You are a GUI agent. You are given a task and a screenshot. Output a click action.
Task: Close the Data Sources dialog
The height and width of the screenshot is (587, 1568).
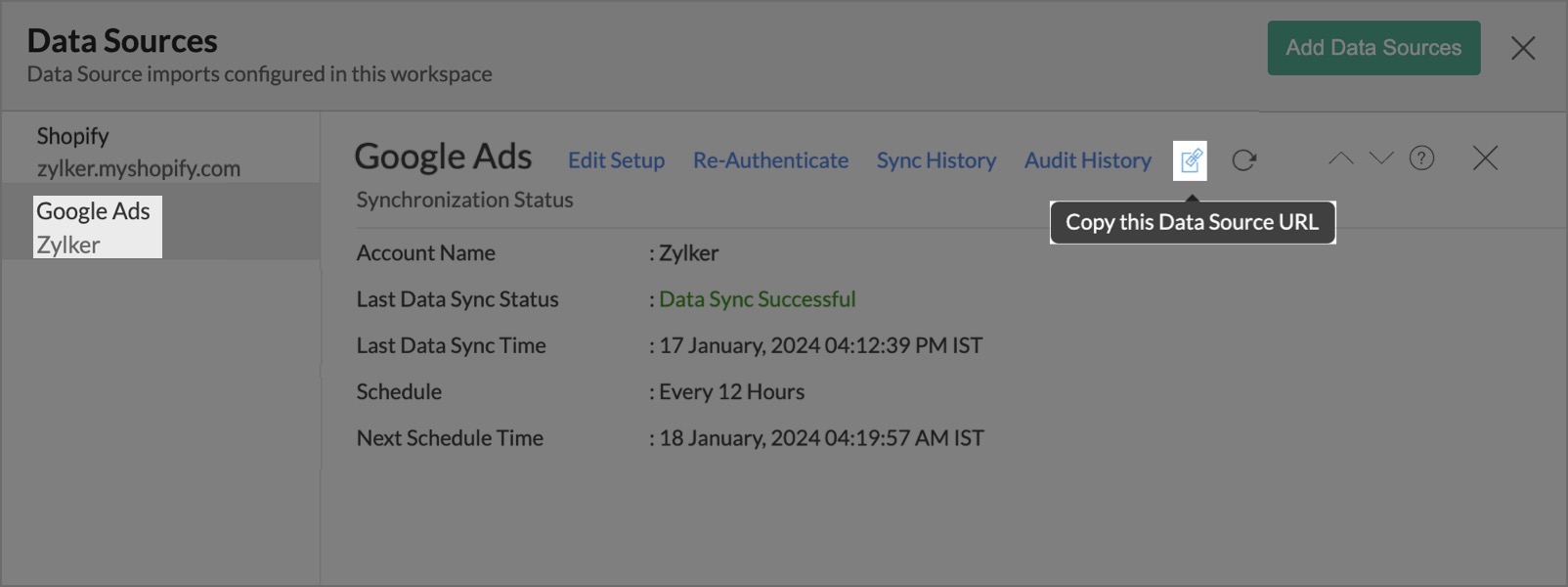(x=1523, y=48)
